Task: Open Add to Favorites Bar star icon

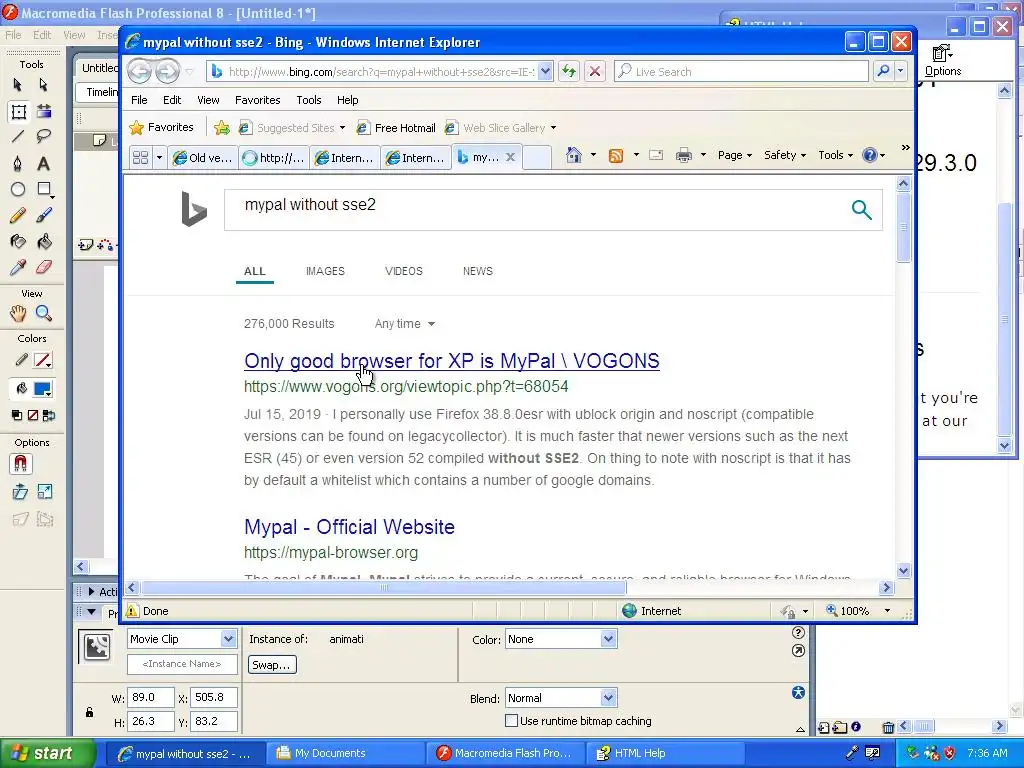Action: click(x=221, y=128)
